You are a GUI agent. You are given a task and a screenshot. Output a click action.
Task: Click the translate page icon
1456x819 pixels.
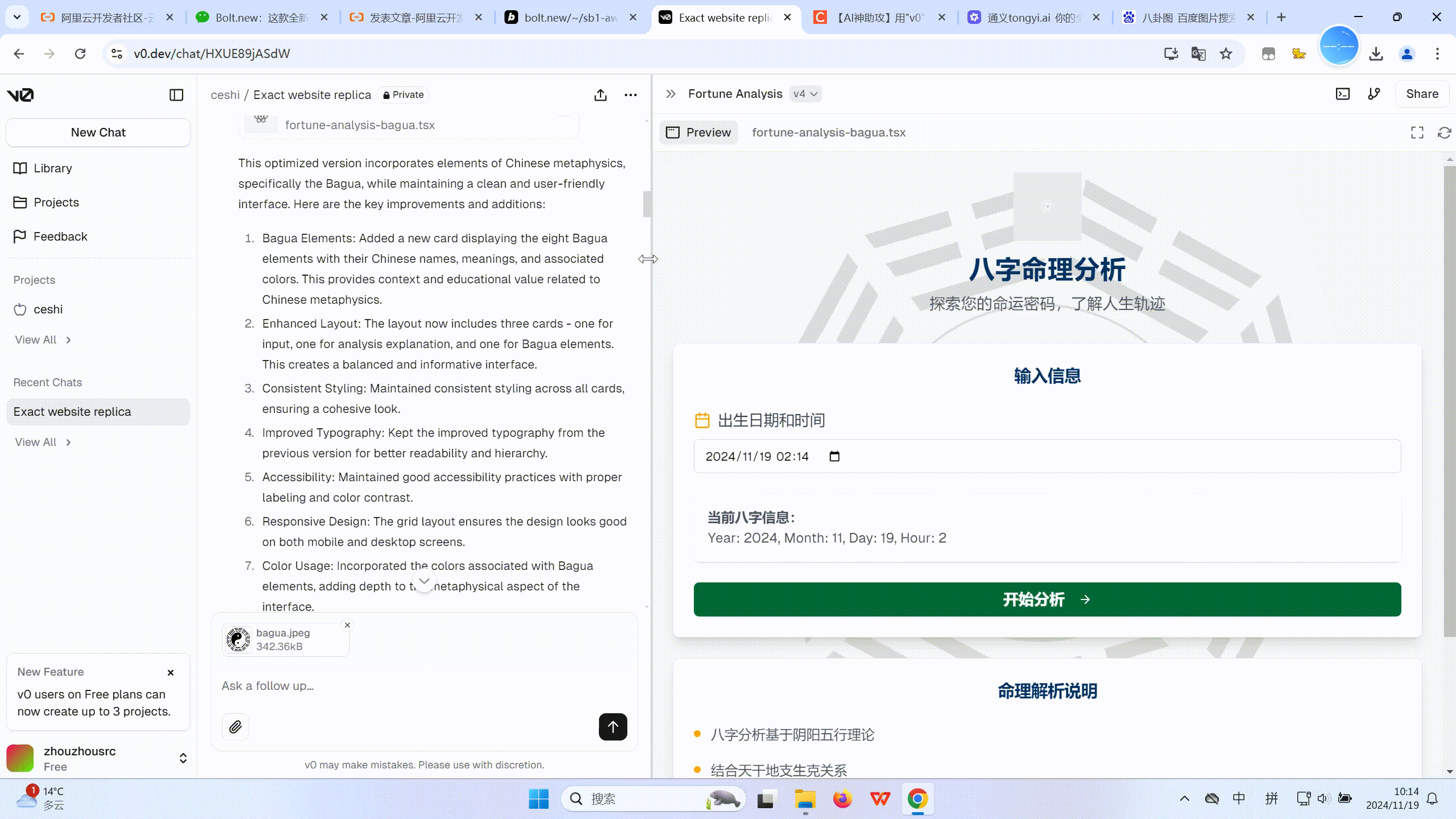tap(1198, 53)
